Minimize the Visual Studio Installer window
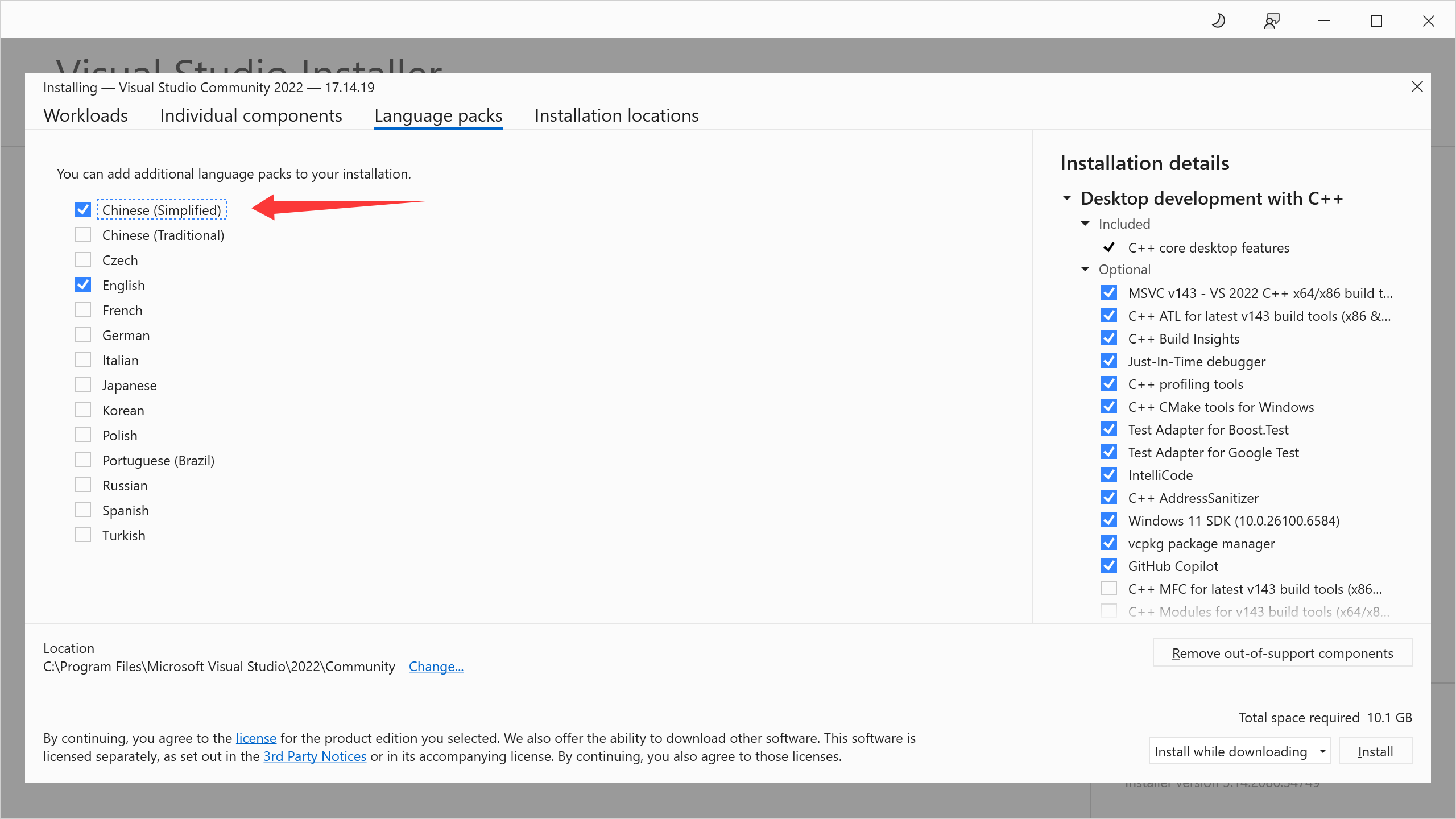1456x819 pixels. coord(1324,21)
